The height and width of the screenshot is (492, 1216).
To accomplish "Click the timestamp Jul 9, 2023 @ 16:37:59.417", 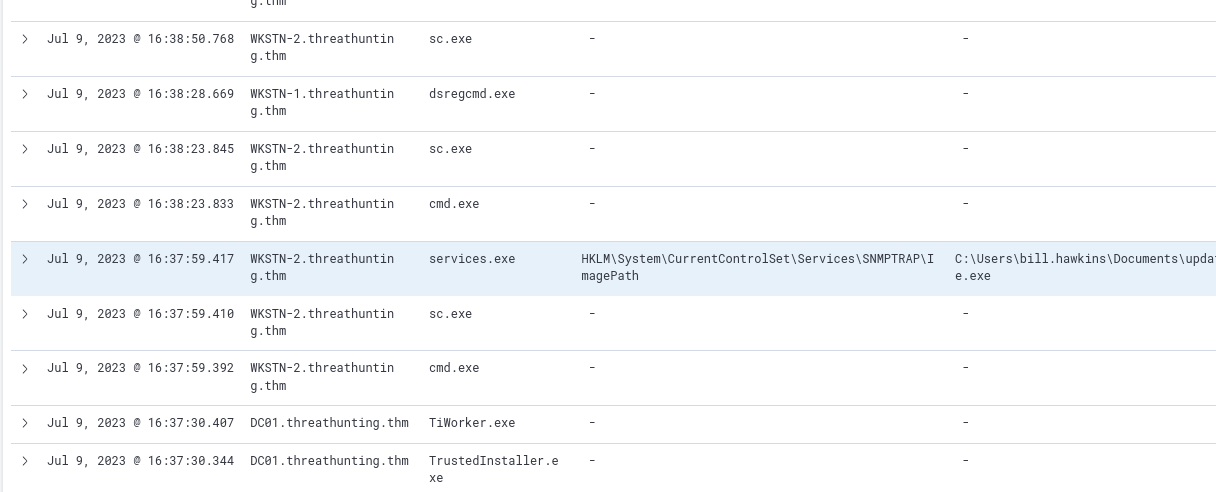I will (x=140, y=259).
